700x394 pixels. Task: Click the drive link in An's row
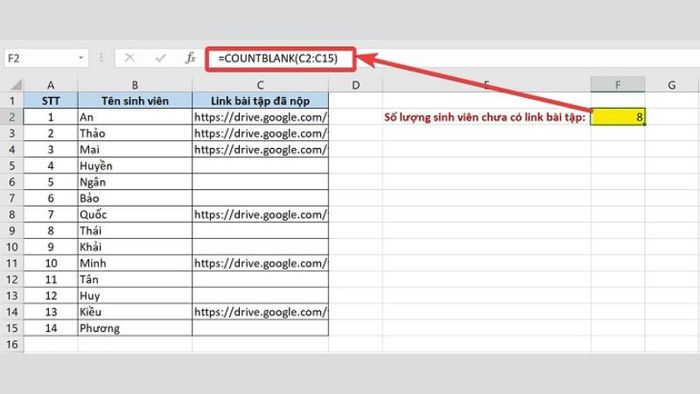260,117
